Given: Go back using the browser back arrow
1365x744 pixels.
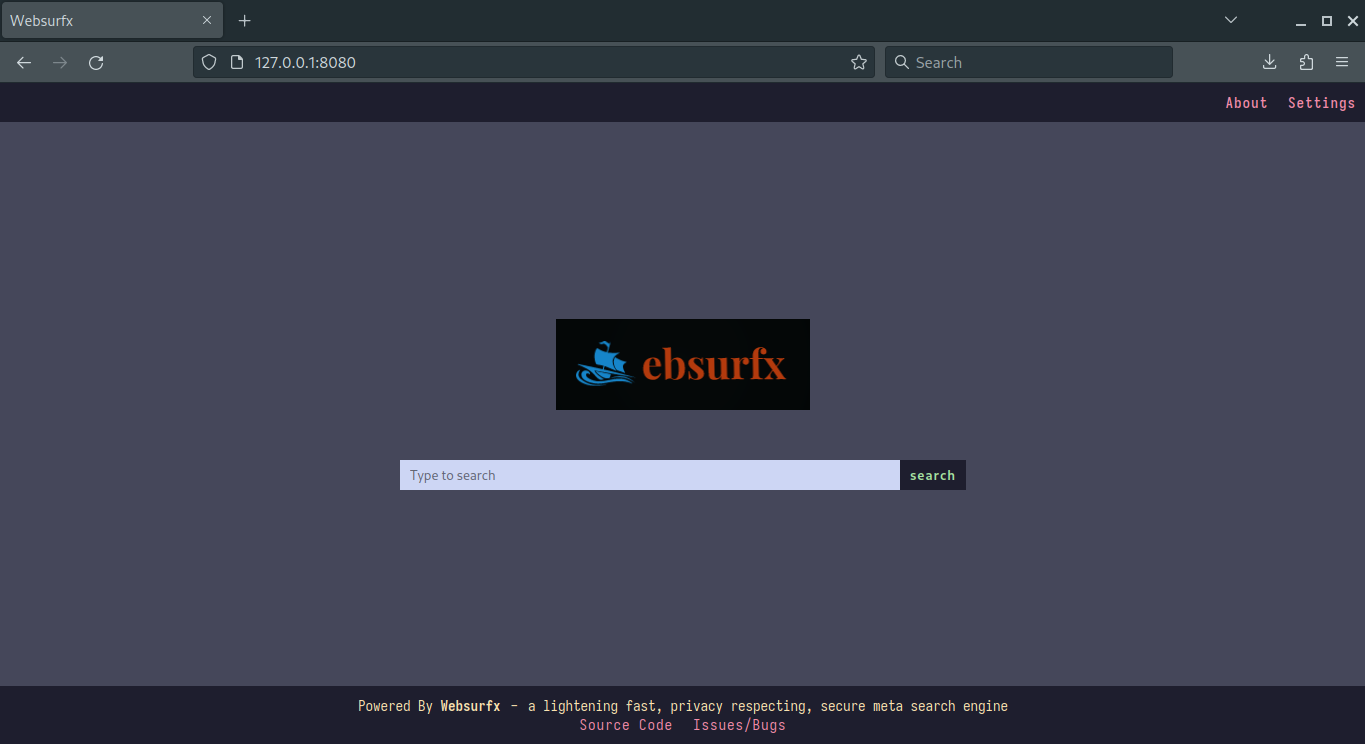Looking at the screenshot, I should (24, 62).
